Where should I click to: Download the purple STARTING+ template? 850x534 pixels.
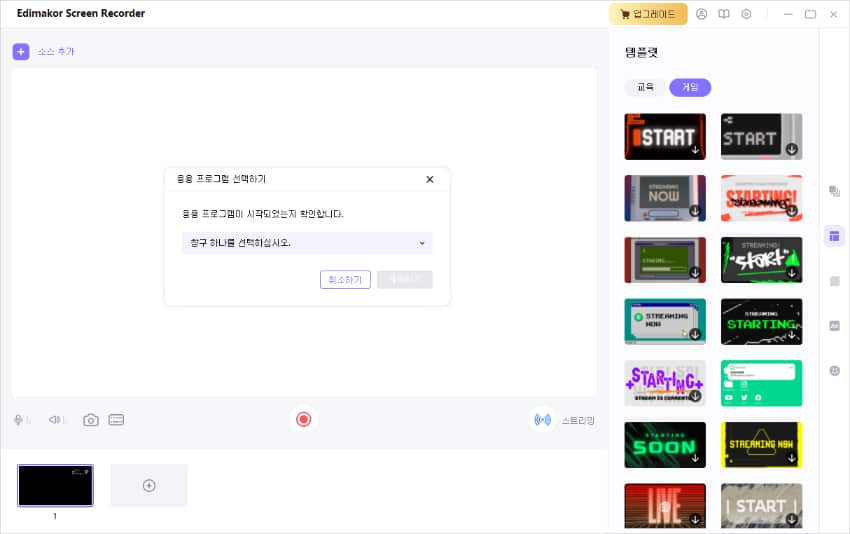[695, 396]
